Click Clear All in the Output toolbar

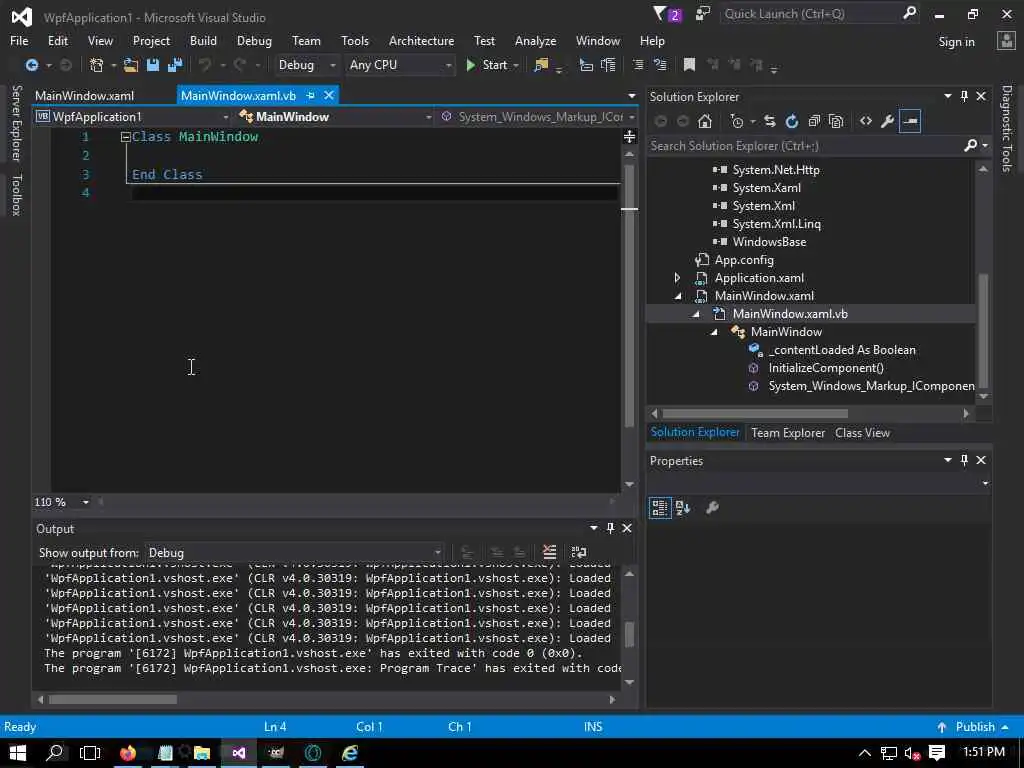click(549, 552)
